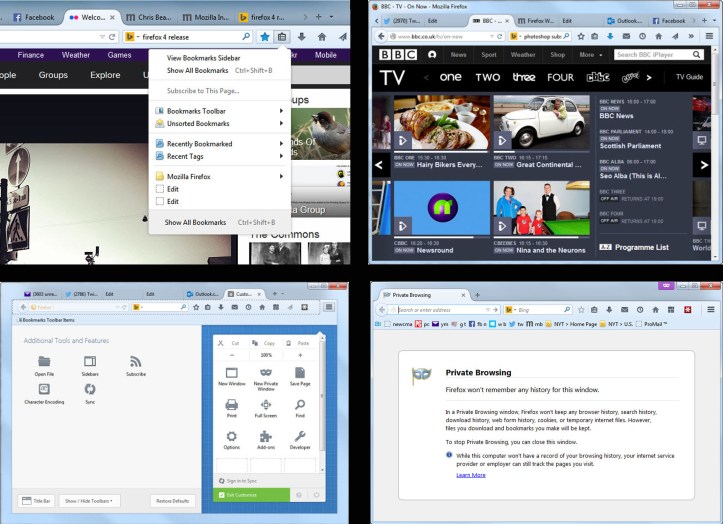Screen dimensions: 723x524
Task: Click Learn More link in Private Browsing
Action: coord(471,475)
